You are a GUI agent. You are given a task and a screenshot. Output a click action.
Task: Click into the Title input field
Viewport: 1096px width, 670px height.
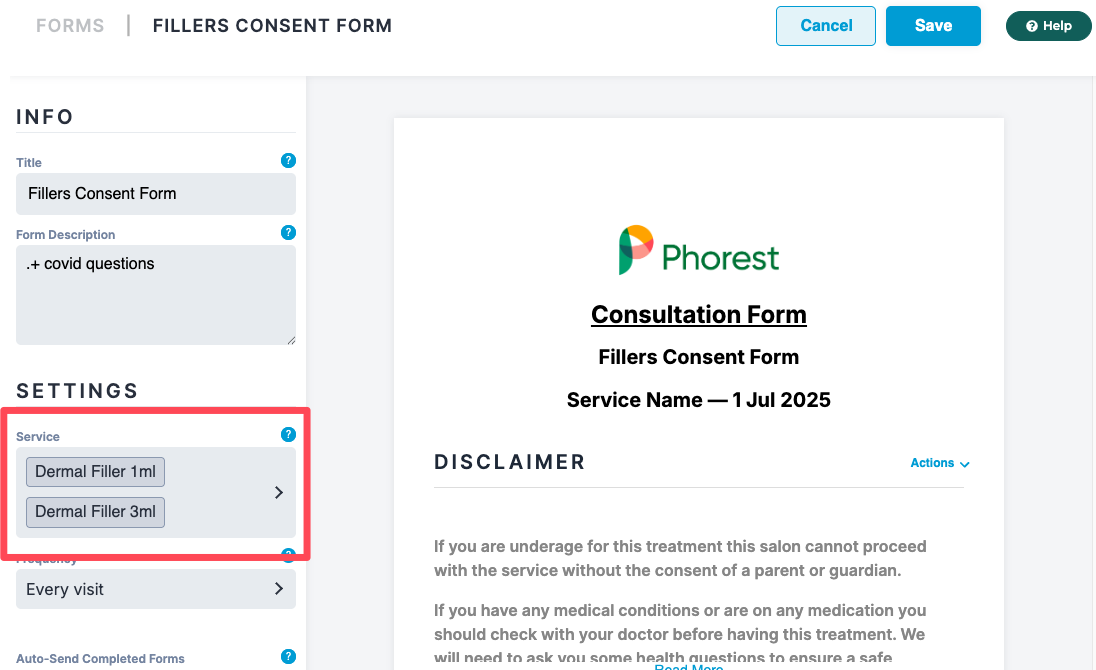click(x=156, y=194)
